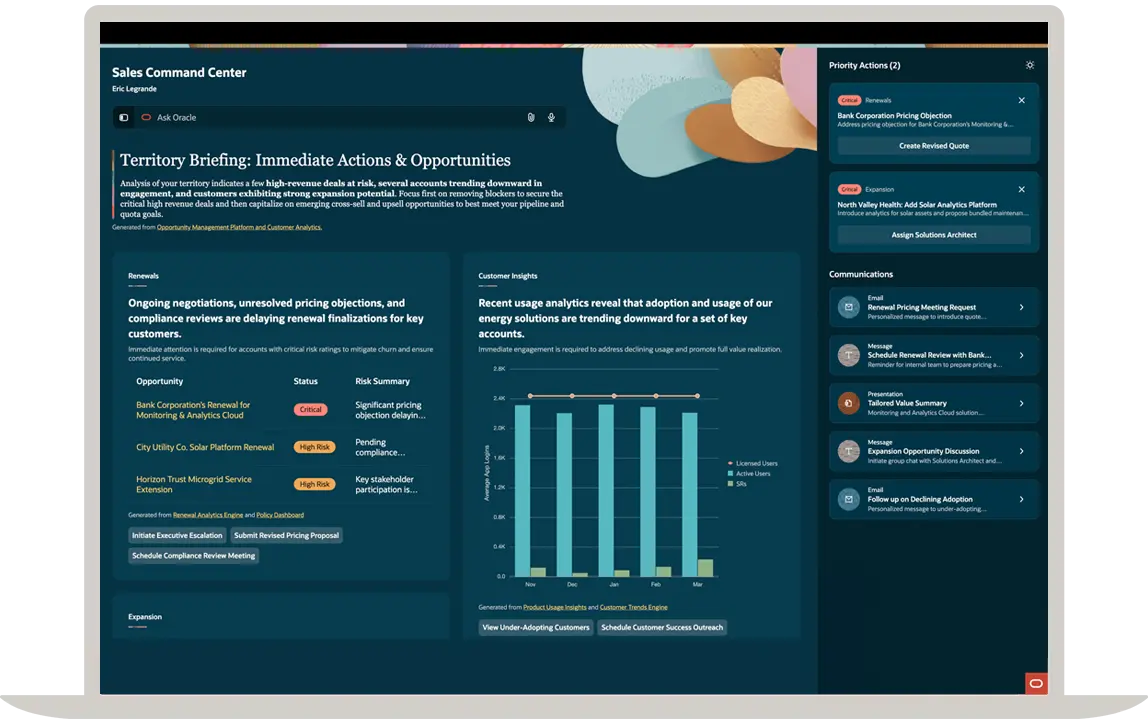Expand Schedule Renewal Review with Bank chevron

point(1021,355)
